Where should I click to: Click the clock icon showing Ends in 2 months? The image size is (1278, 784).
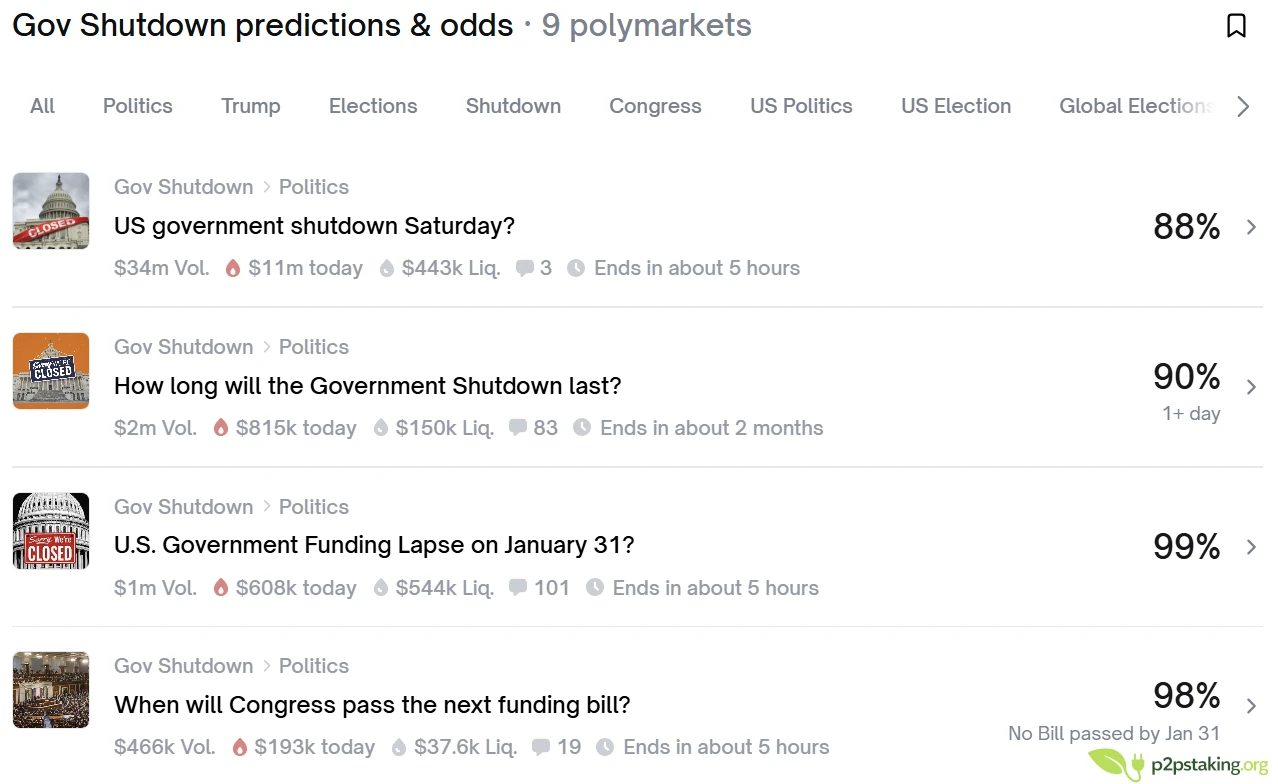coord(581,428)
